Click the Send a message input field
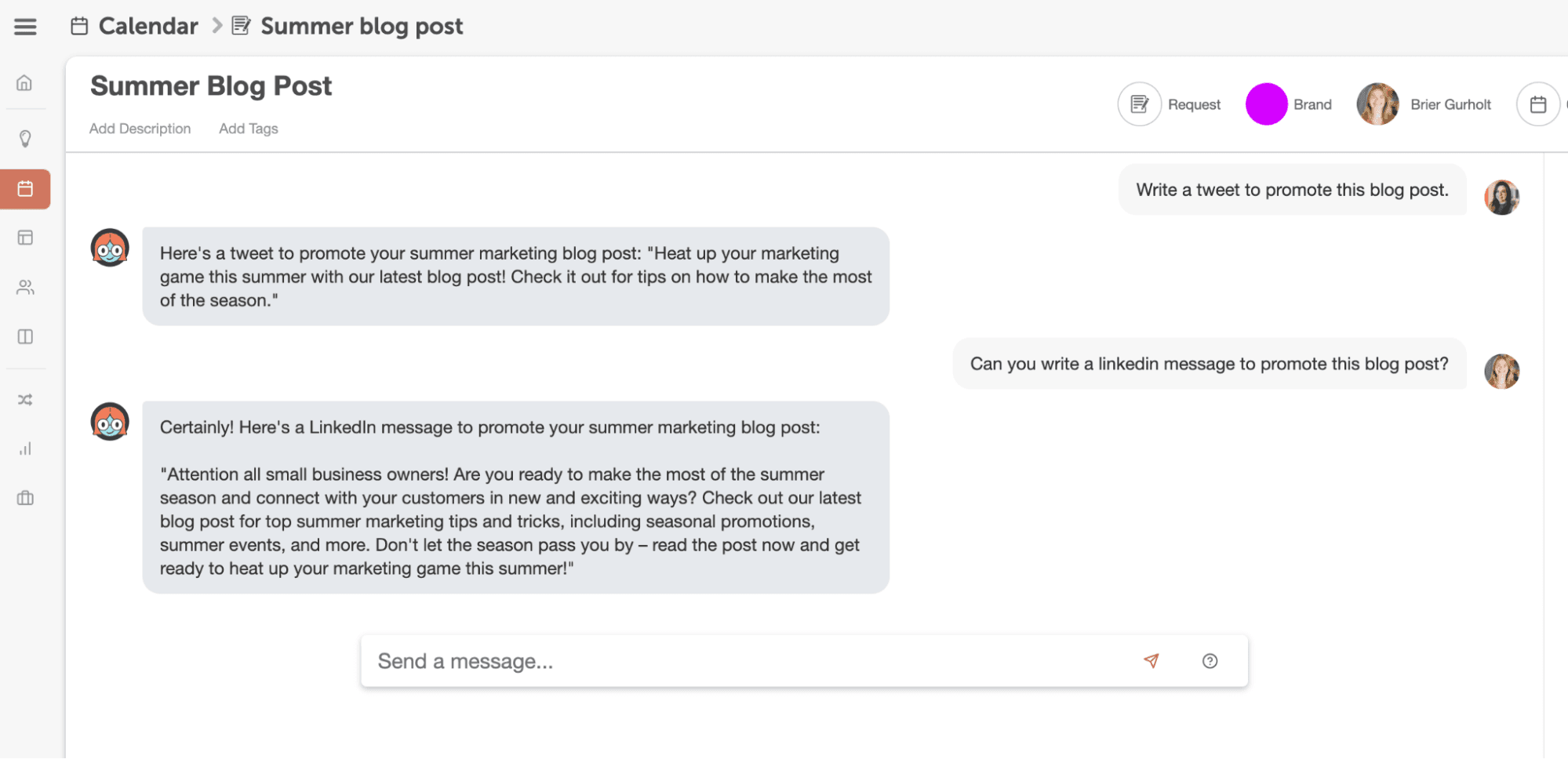This screenshot has width=1568, height=759. 745,661
